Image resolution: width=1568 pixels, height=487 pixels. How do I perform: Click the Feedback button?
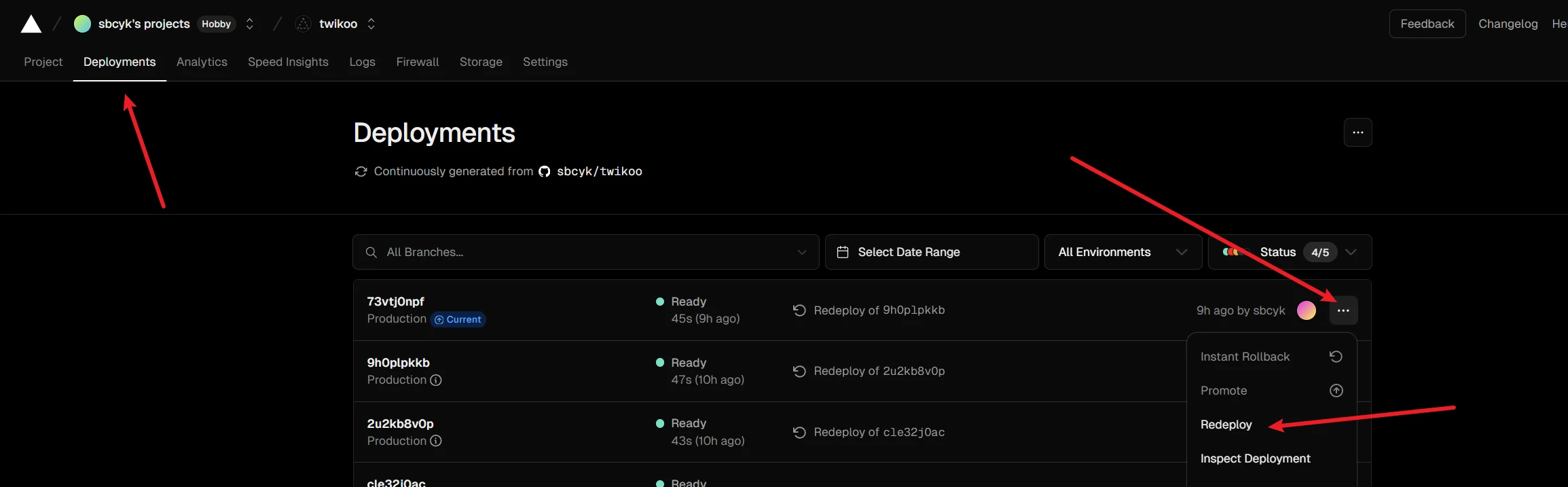(x=1427, y=24)
